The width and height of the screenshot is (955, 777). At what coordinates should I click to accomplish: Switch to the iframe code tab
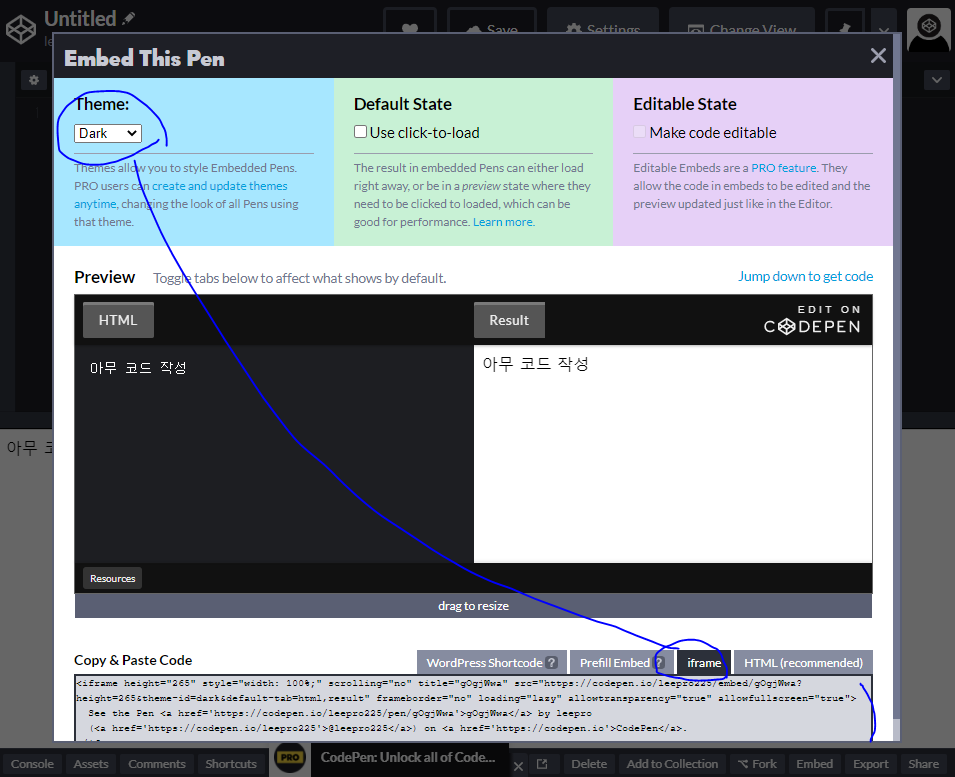pyautogui.click(x=704, y=663)
